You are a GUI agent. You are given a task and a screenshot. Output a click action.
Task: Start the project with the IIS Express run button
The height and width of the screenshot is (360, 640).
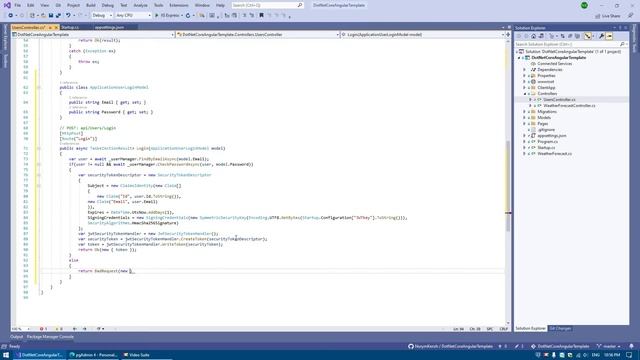[x=167, y=16]
